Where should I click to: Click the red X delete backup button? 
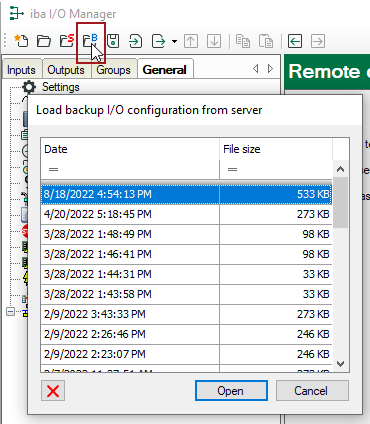pyautogui.click(x=53, y=391)
